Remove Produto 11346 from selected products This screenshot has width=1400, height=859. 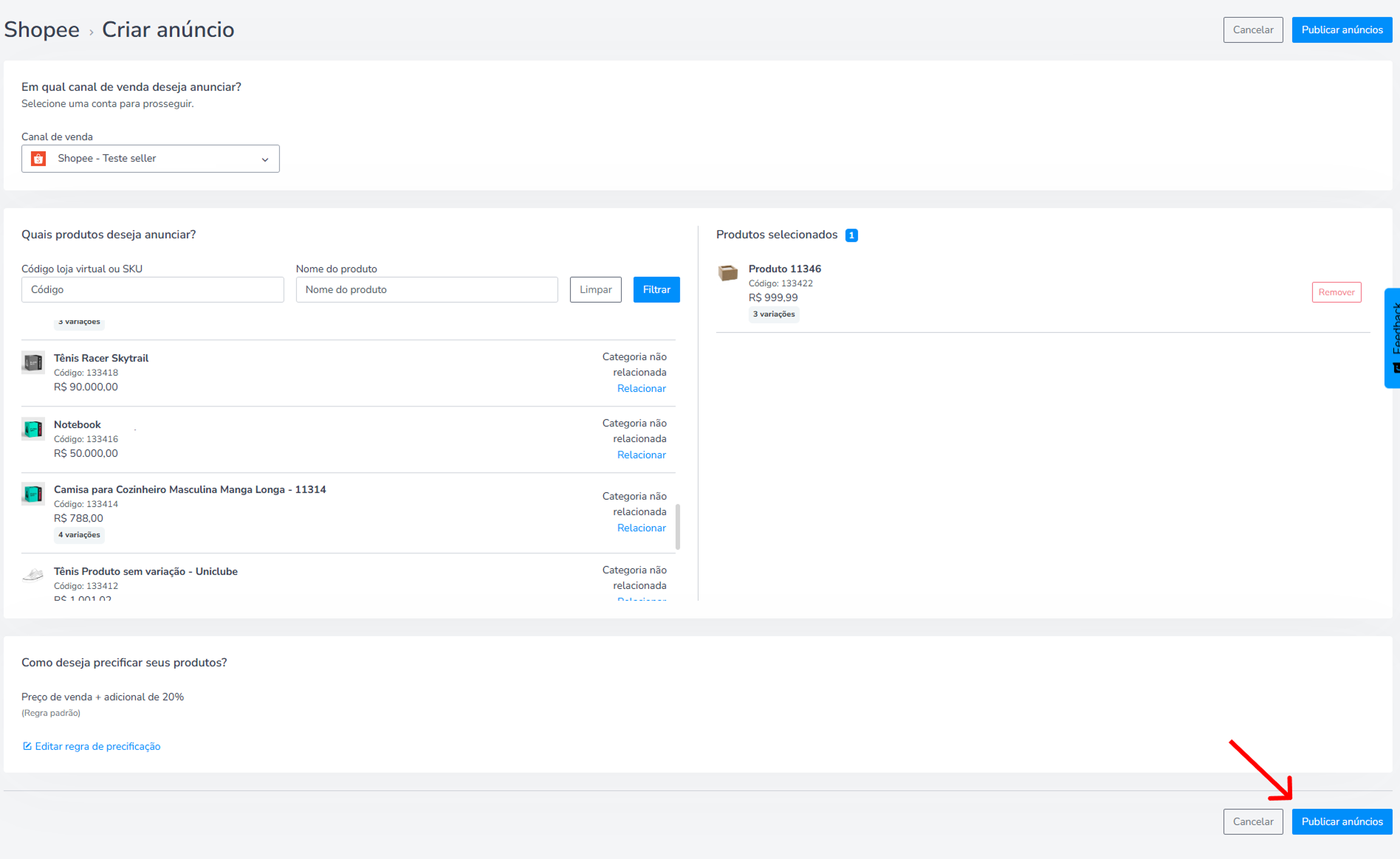tap(1336, 292)
